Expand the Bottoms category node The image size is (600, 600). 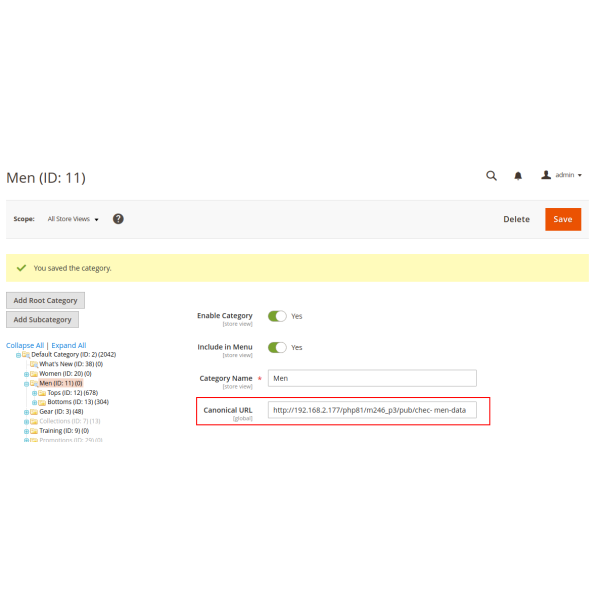[35, 402]
